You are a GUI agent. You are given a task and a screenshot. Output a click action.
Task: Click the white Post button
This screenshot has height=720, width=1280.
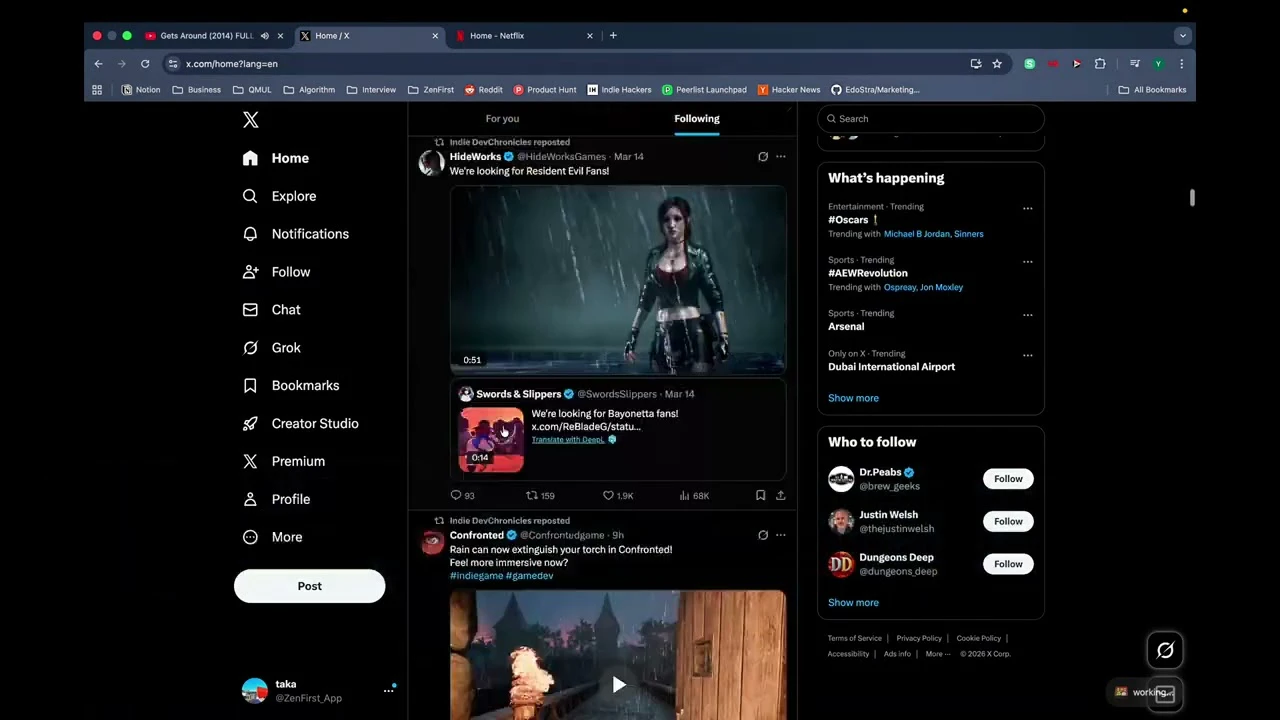309,586
